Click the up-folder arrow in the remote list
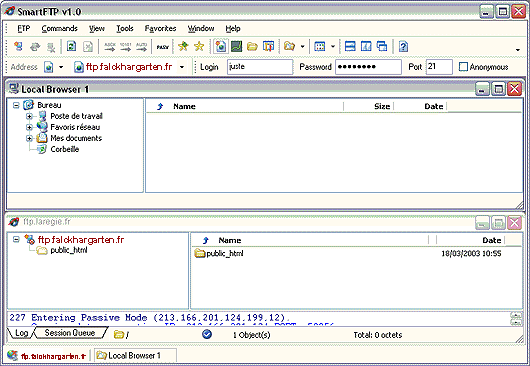The image size is (530, 366). [x=205, y=241]
